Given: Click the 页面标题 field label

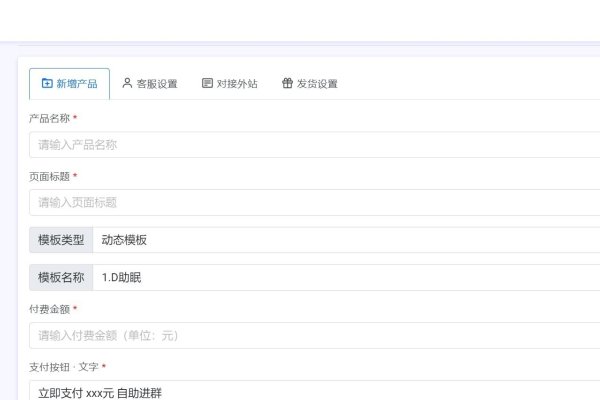Looking at the screenshot, I should coord(48,176).
